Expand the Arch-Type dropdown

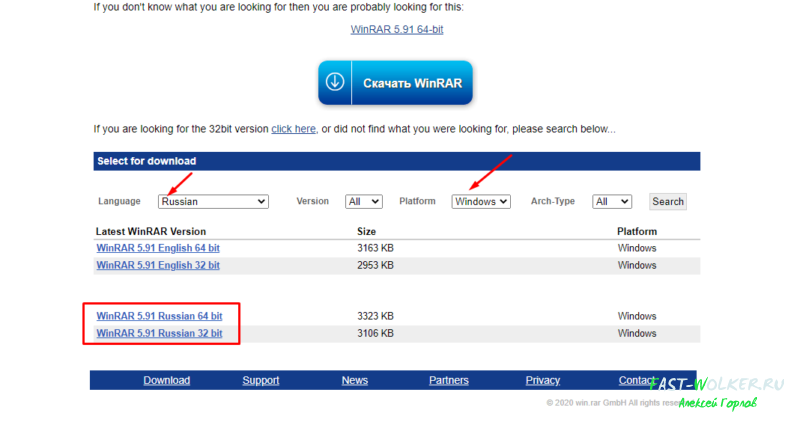point(612,202)
